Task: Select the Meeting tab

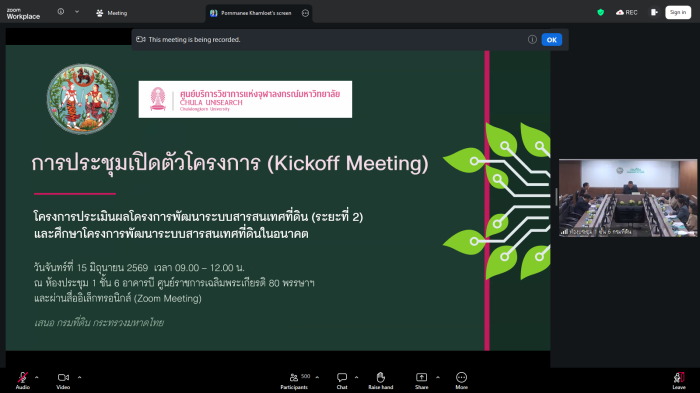Action: 112,13
